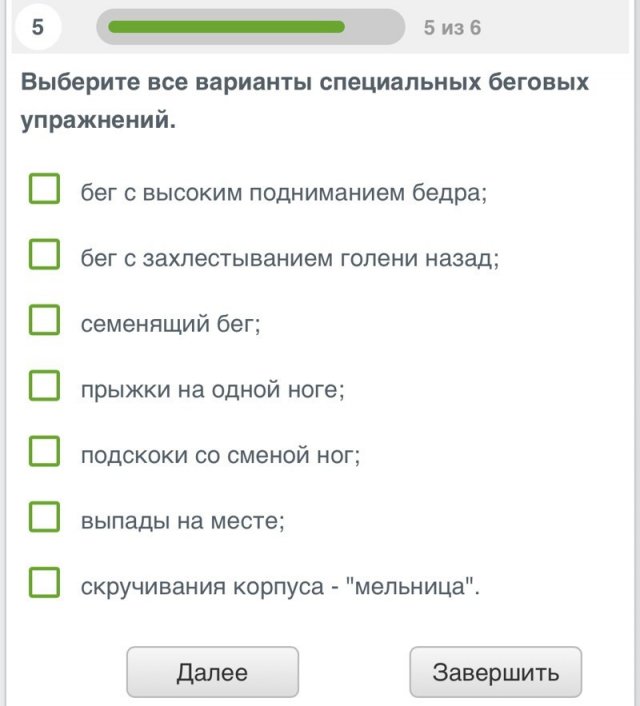
Task: Toggle checkbox for 'подскоки со сменой ног'
Action: [x=45, y=451]
